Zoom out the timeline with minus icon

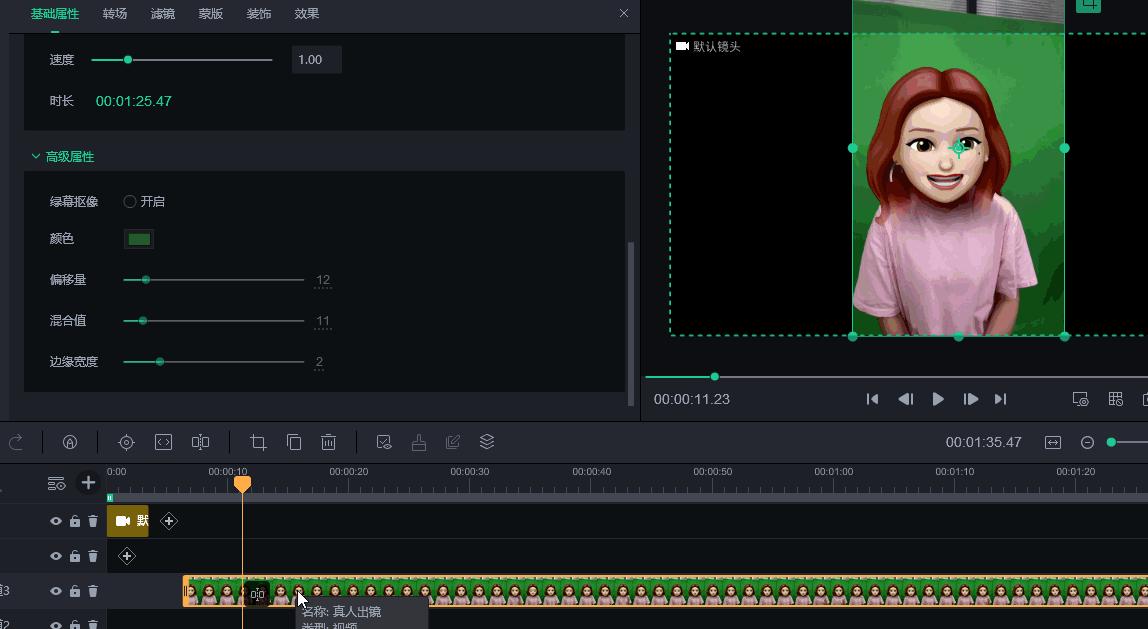tap(1087, 442)
